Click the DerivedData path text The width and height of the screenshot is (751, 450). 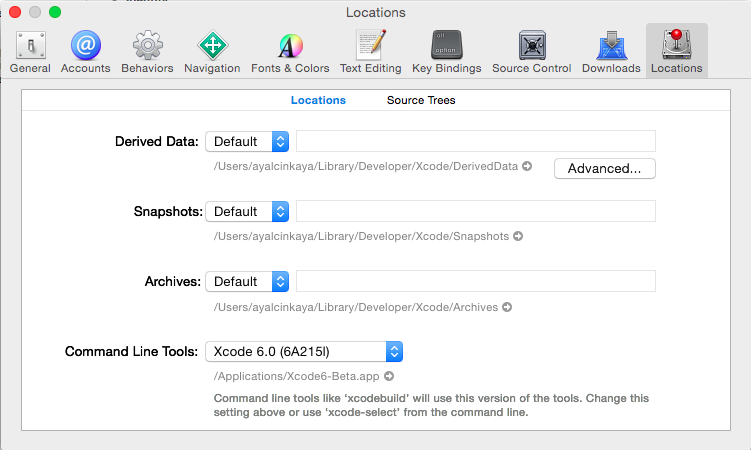click(366, 166)
